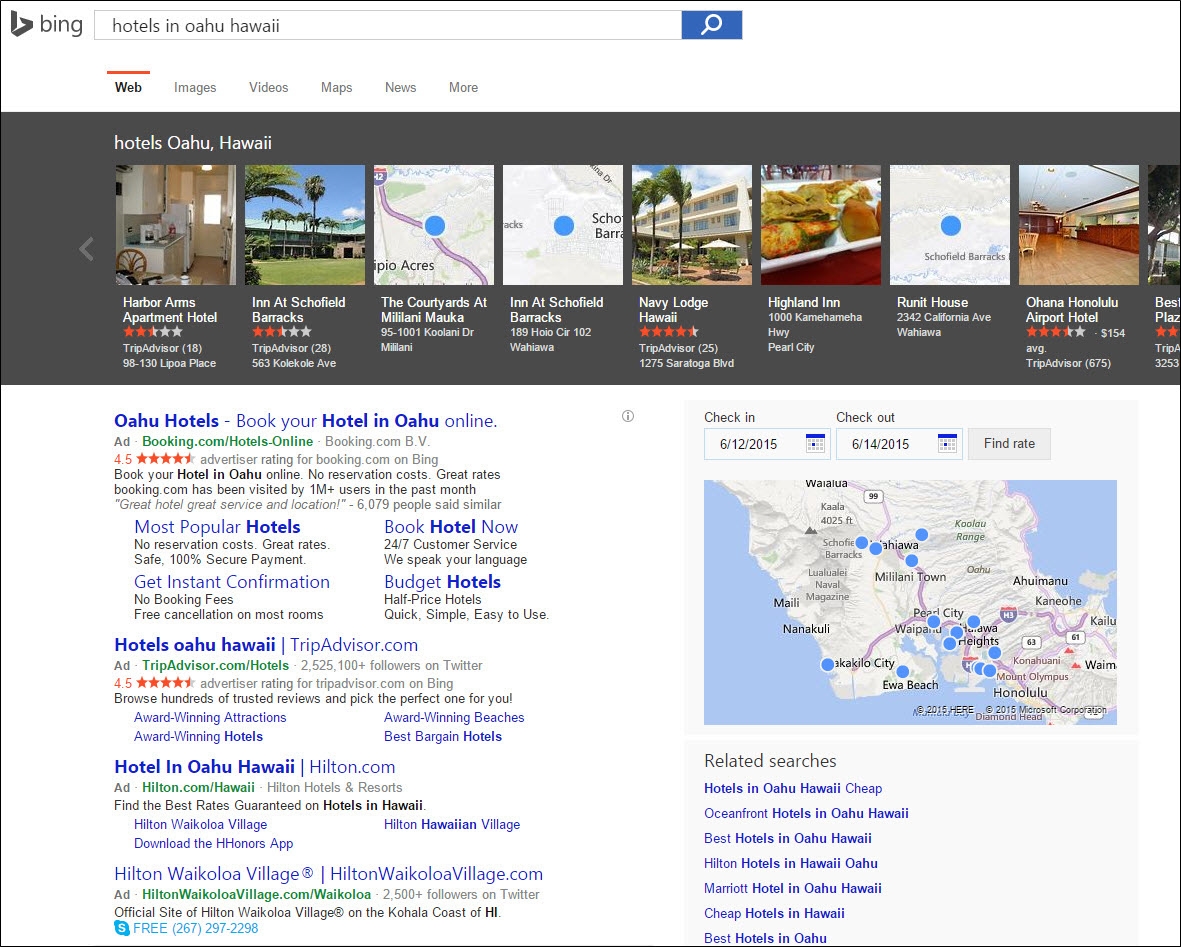Click the Most Popular Hotels sitelink

click(x=217, y=527)
